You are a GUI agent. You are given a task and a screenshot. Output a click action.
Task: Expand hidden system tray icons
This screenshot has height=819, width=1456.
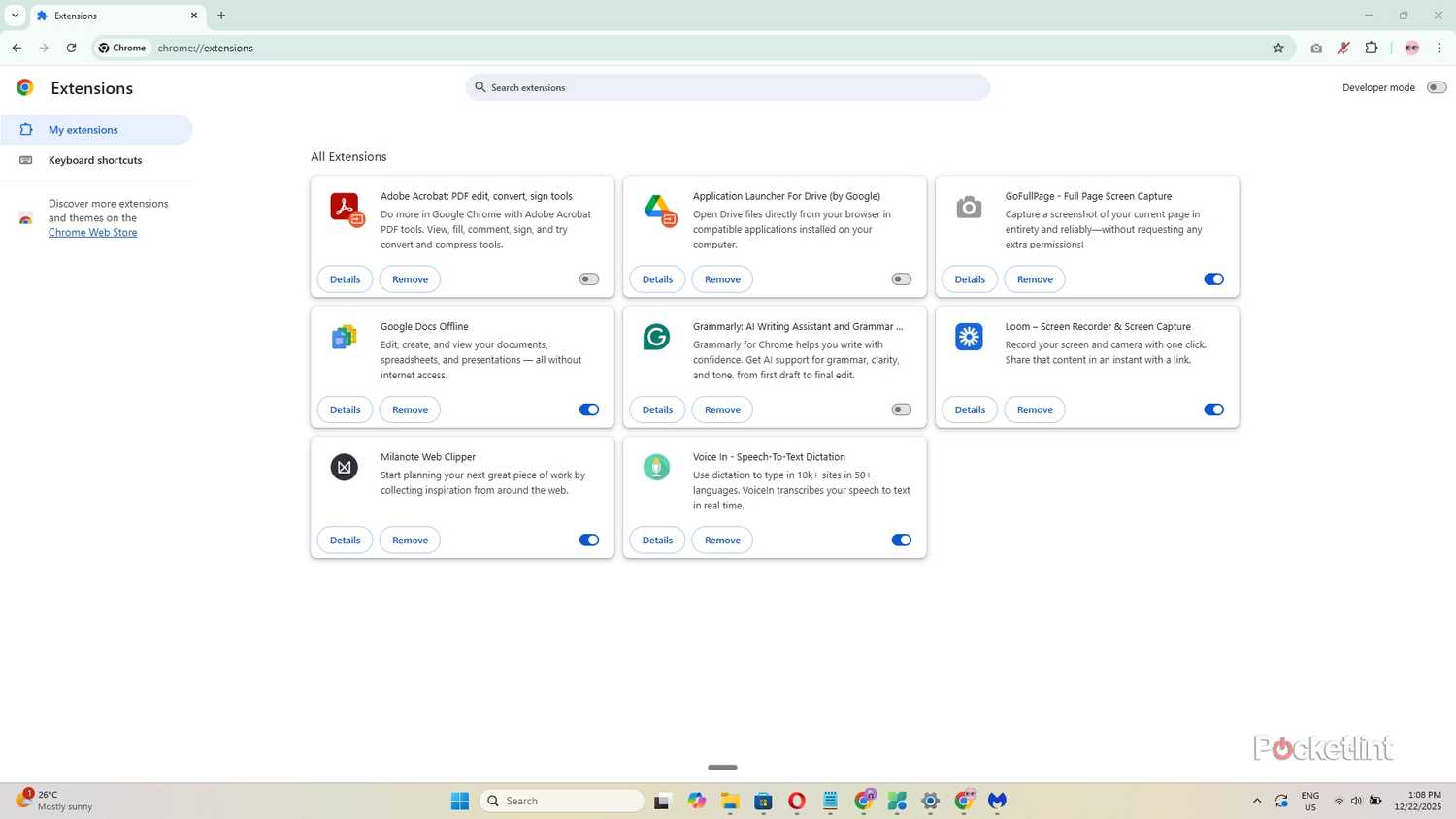pyautogui.click(x=1256, y=801)
